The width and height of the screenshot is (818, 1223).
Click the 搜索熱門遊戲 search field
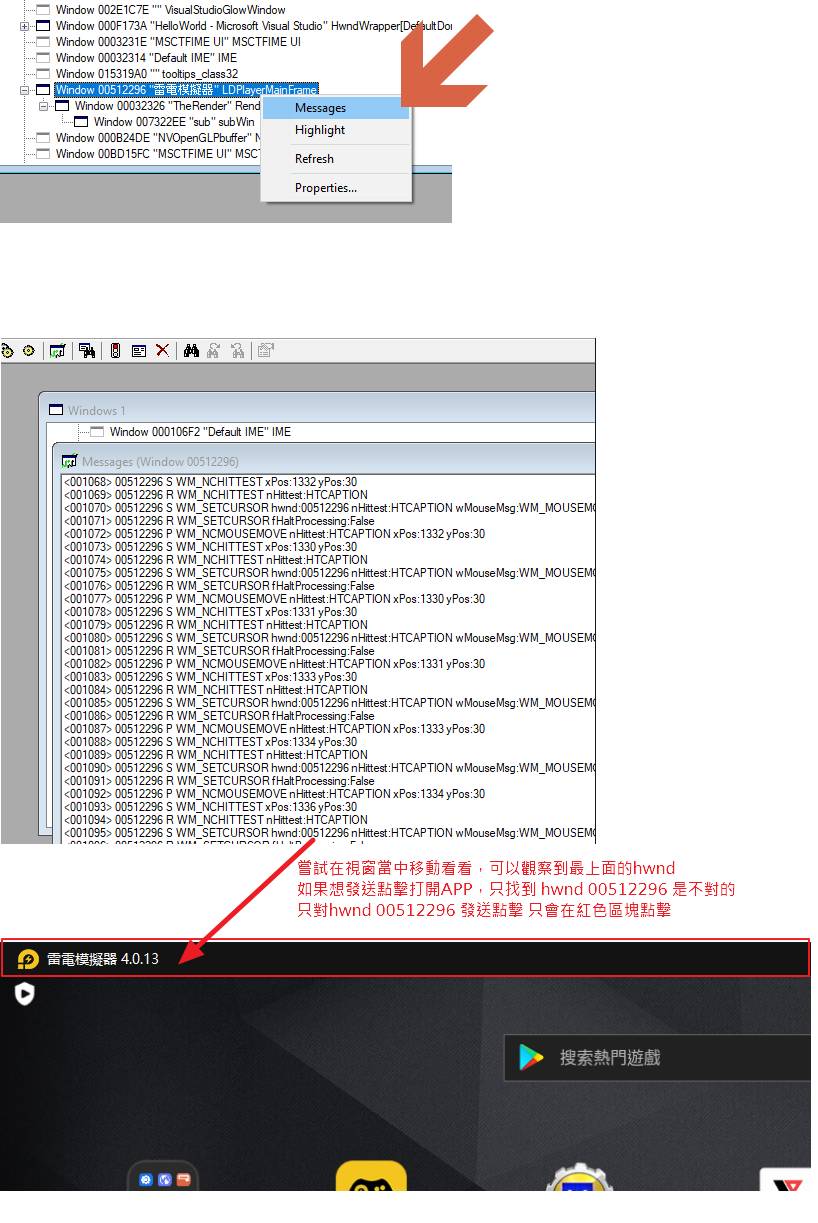point(660,1058)
